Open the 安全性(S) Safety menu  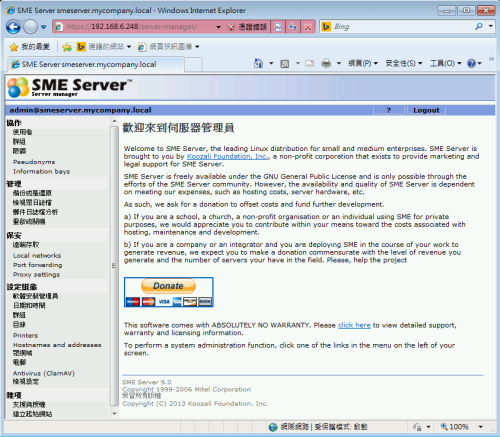coord(404,63)
